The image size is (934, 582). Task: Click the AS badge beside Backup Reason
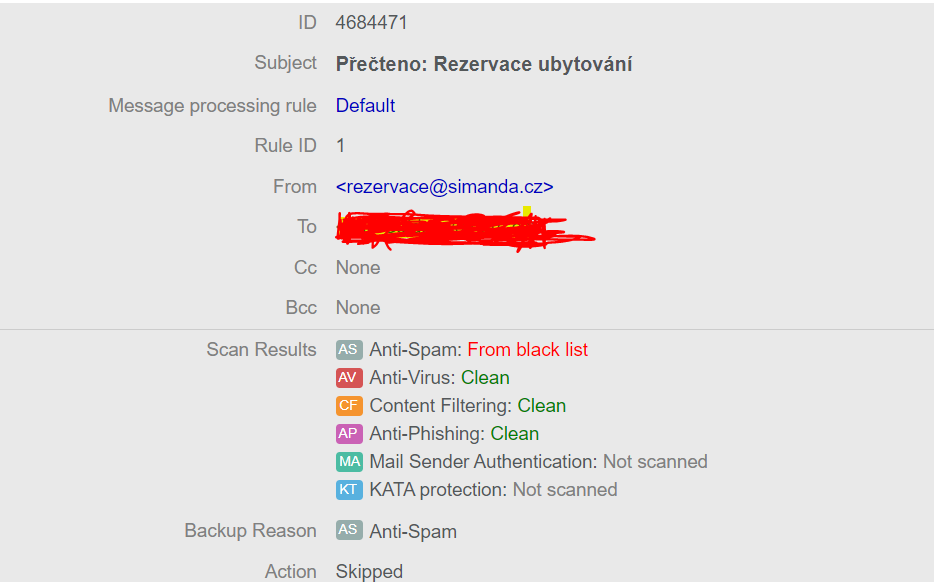coord(348,531)
